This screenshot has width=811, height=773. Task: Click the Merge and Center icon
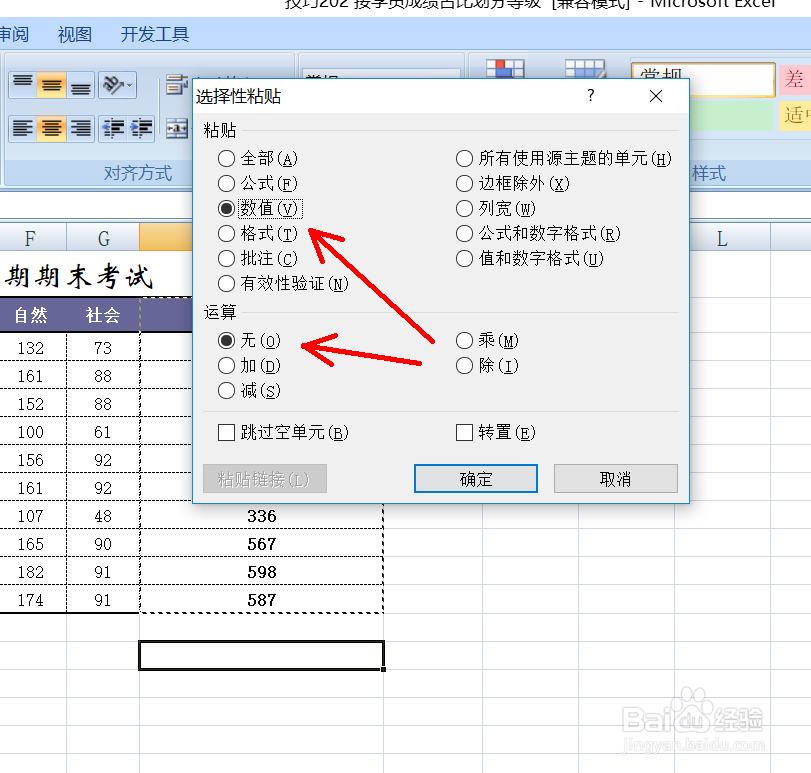pyautogui.click(x=176, y=127)
